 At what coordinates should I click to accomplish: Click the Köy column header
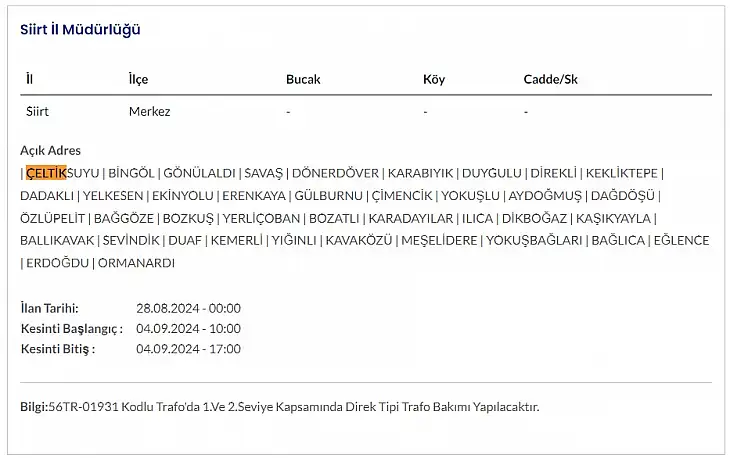pos(434,79)
